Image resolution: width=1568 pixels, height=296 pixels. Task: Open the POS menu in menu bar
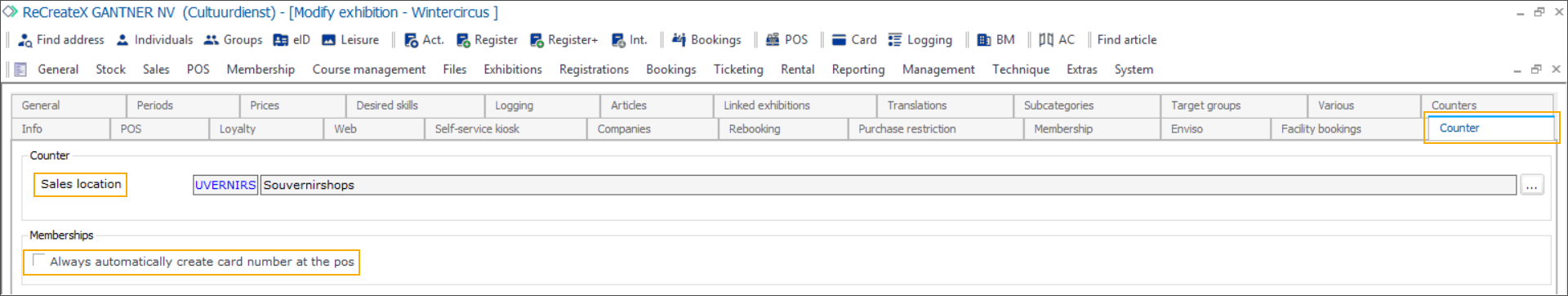click(x=198, y=70)
